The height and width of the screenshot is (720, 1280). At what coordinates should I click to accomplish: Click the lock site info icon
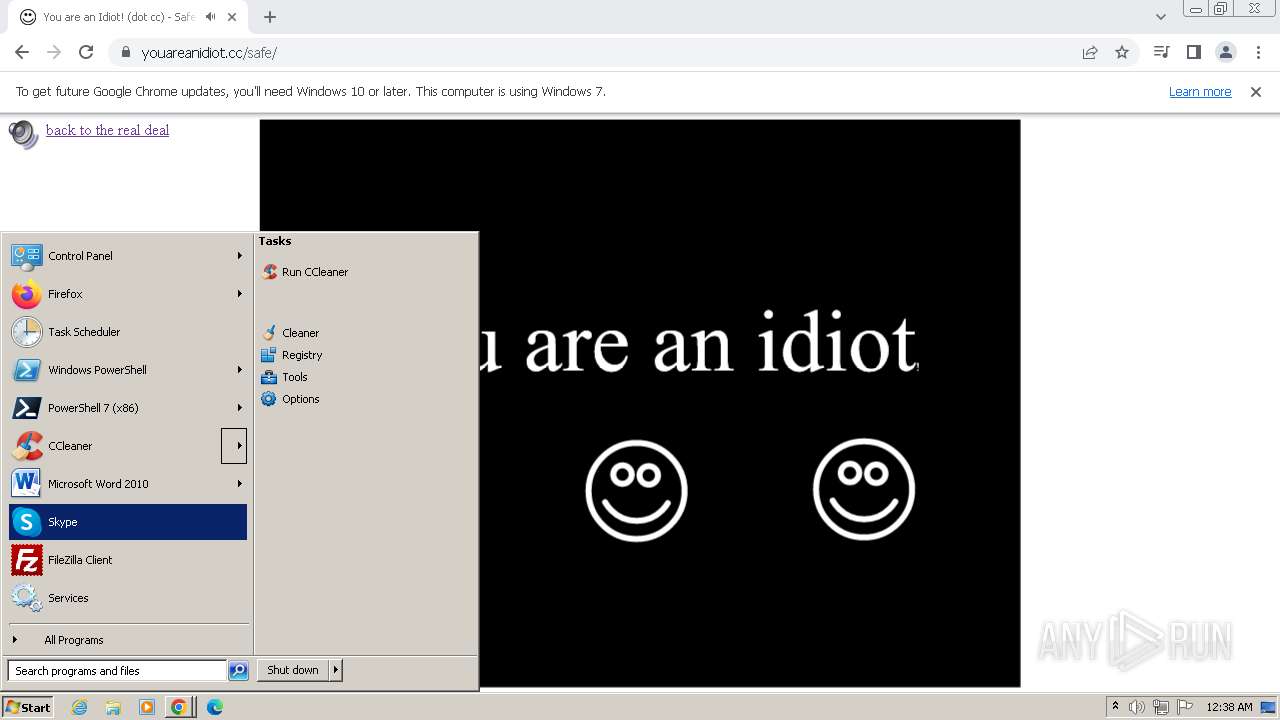125,52
